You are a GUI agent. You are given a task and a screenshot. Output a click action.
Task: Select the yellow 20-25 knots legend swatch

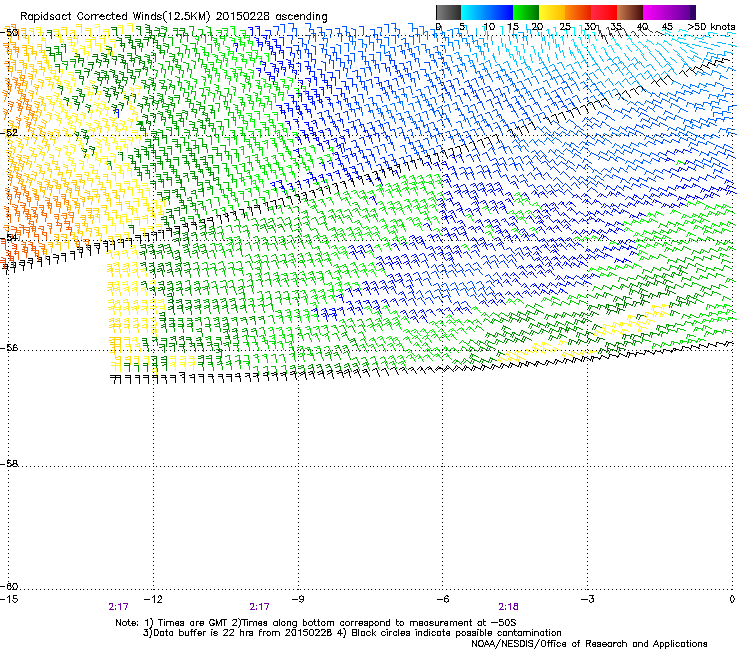tap(552, 12)
